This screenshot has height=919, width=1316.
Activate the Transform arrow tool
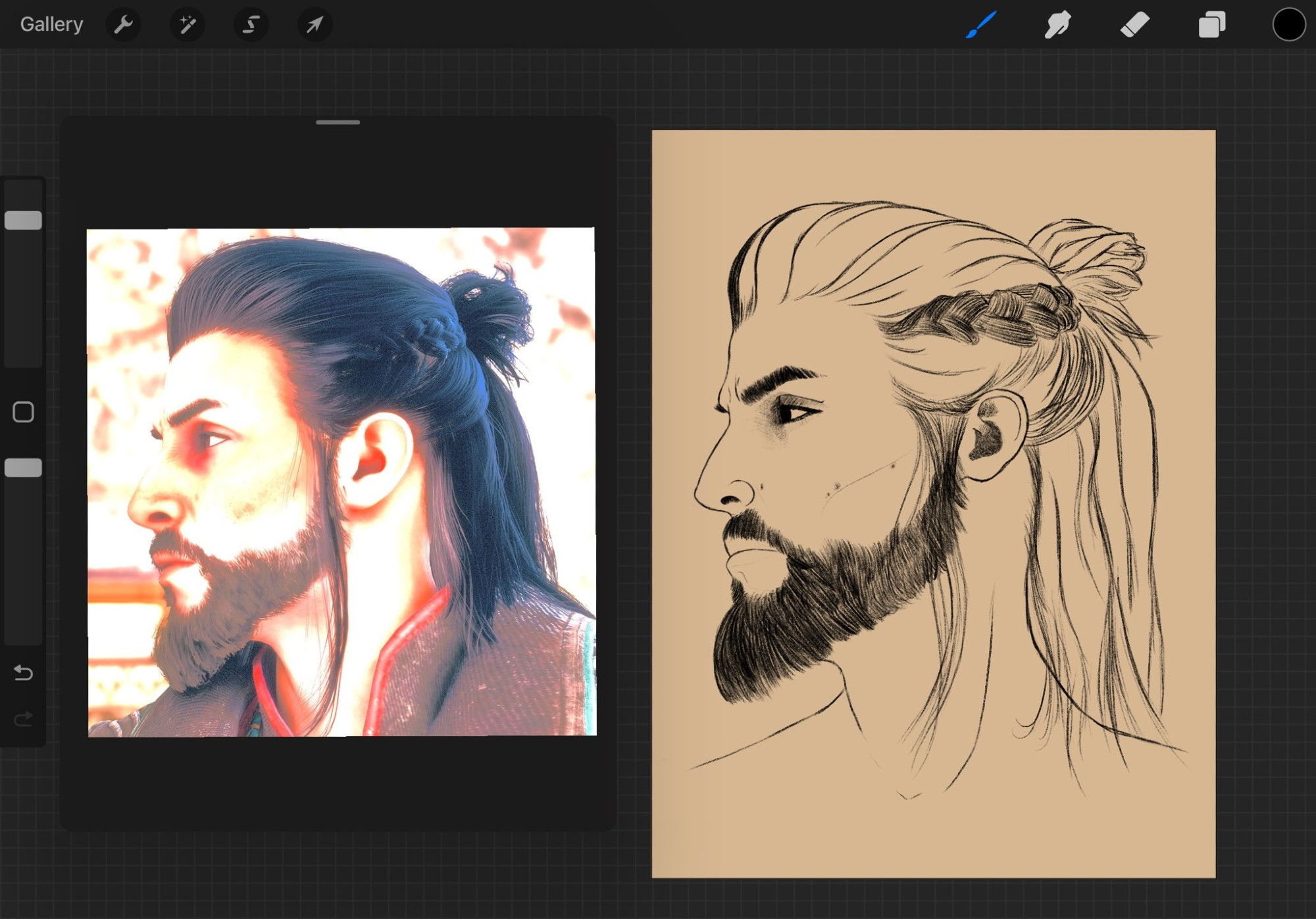click(315, 25)
